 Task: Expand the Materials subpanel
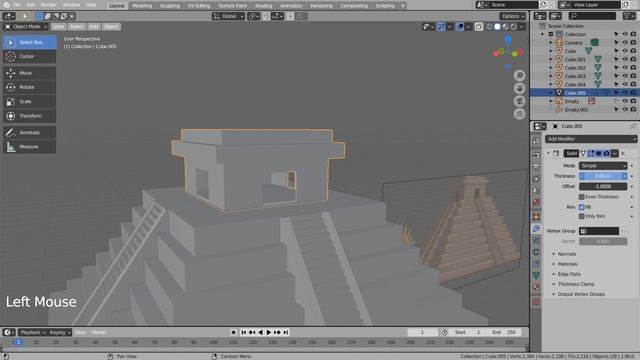(x=567, y=264)
